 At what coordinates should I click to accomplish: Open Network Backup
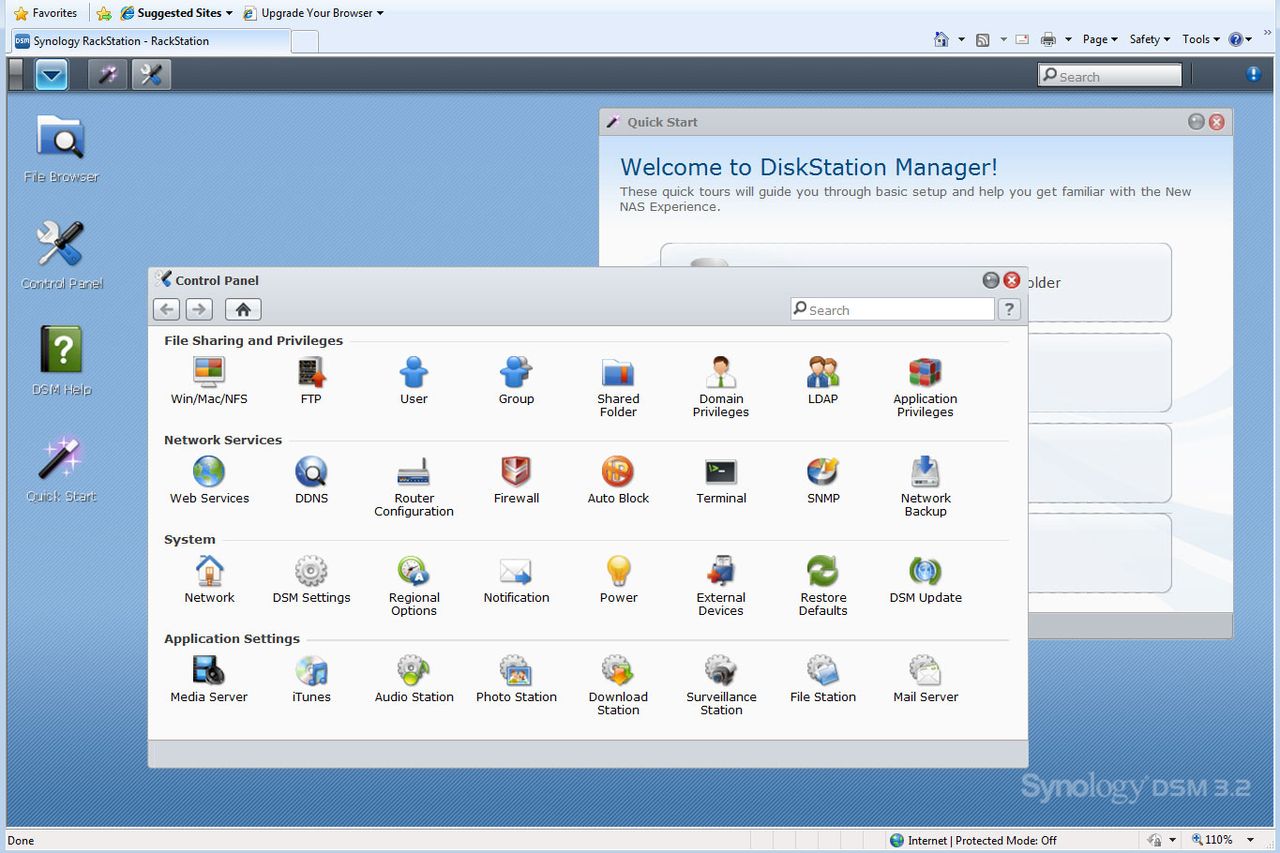pyautogui.click(x=925, y=486)
